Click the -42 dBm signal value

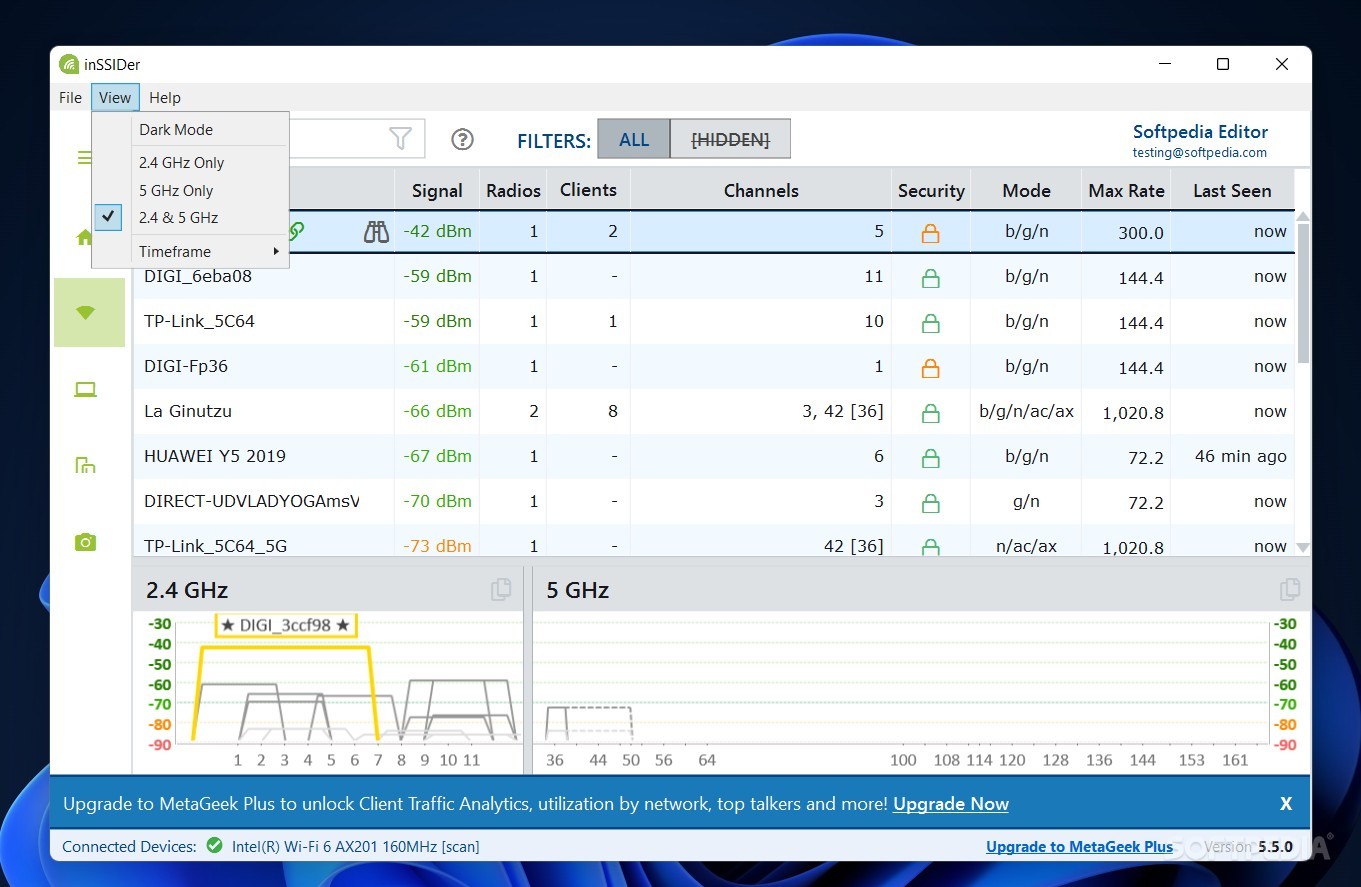click(437, 232)
